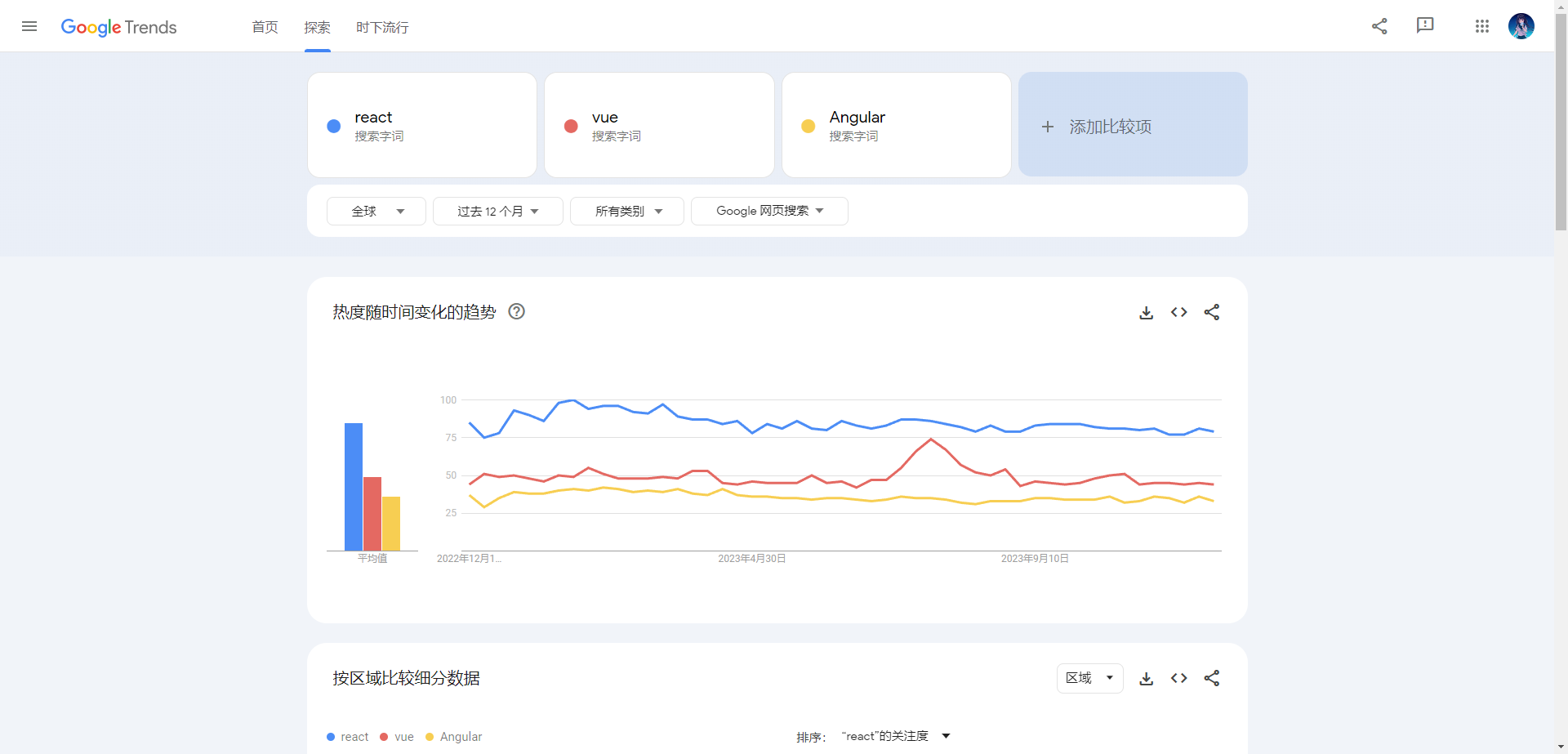Download the region comparison data
Image resolution: width=1568 pixels, height=754 pixels.
coord(1147,678)
